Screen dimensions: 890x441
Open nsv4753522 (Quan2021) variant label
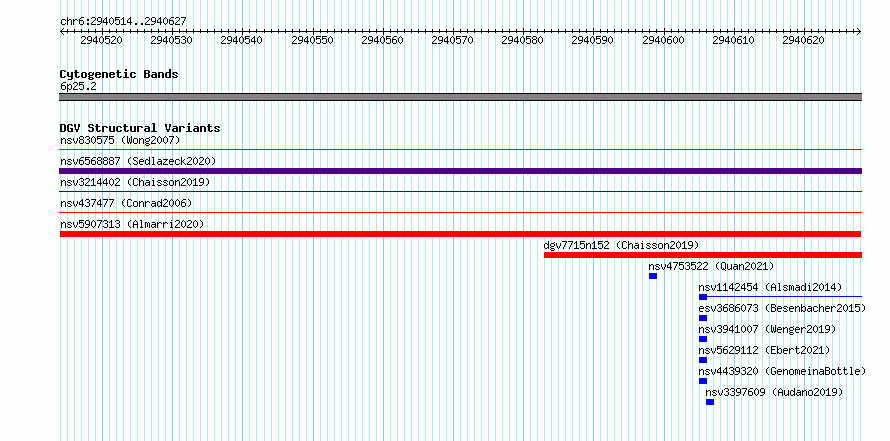coord(711,266)
